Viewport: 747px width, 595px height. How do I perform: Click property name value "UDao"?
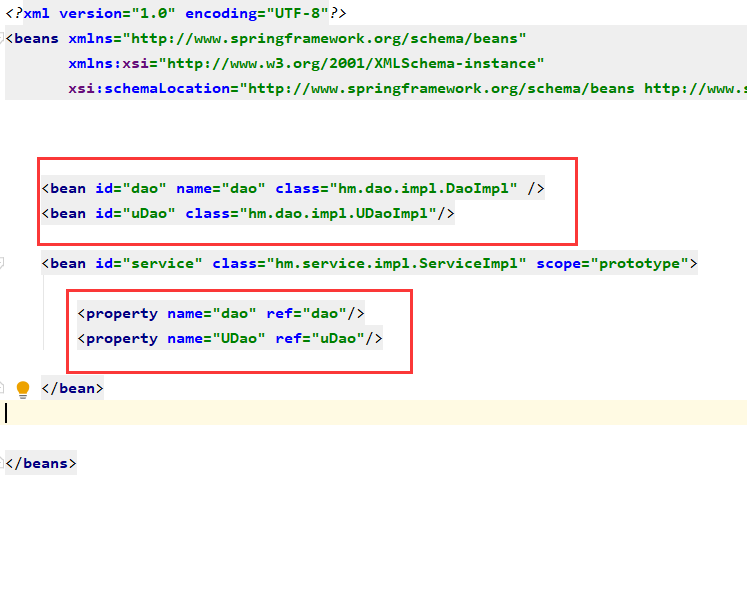click(239, 339)
